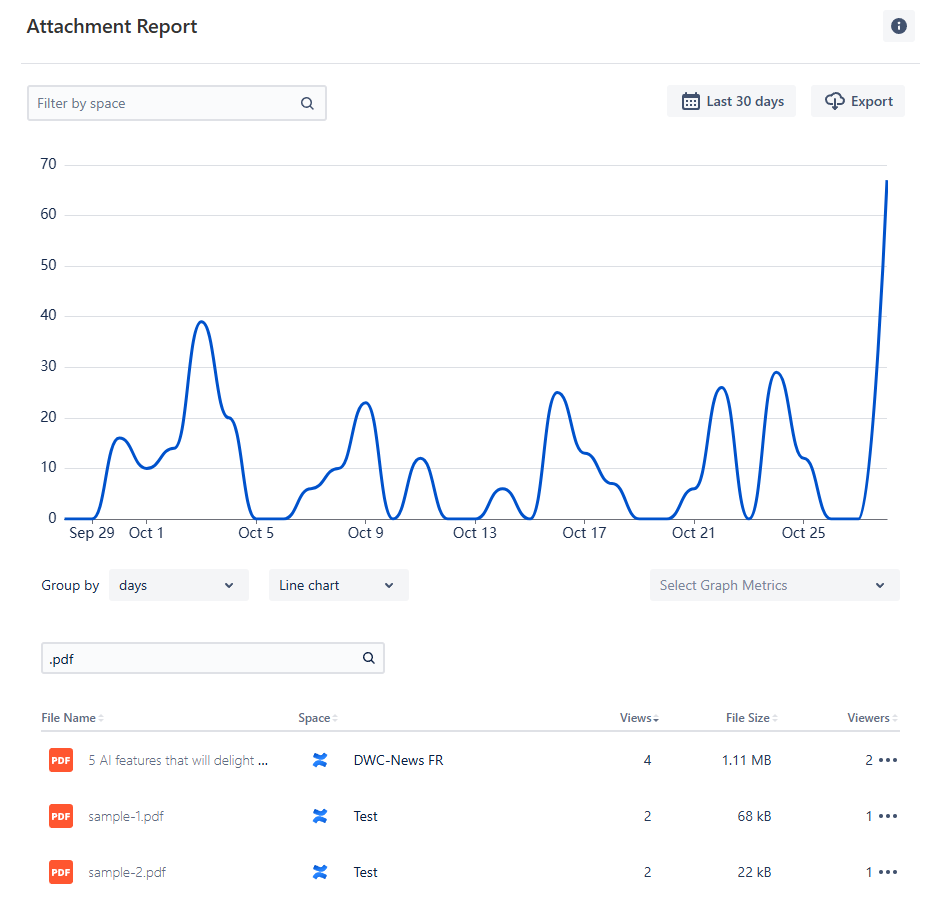Expand the Group by days dropdown
The image size is (939, 910).
(178, 585)
